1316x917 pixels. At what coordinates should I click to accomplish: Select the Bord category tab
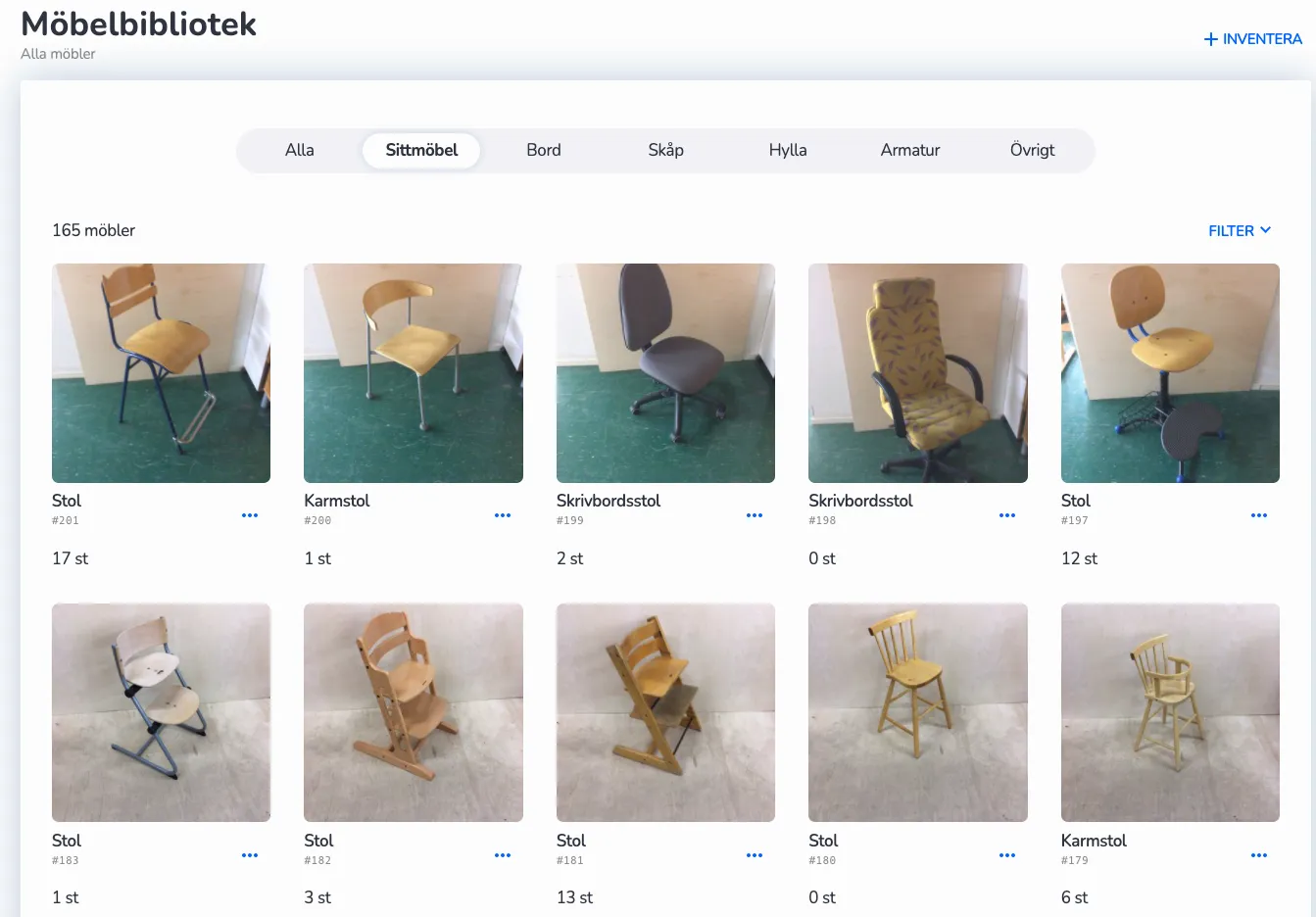click(544, 150)
